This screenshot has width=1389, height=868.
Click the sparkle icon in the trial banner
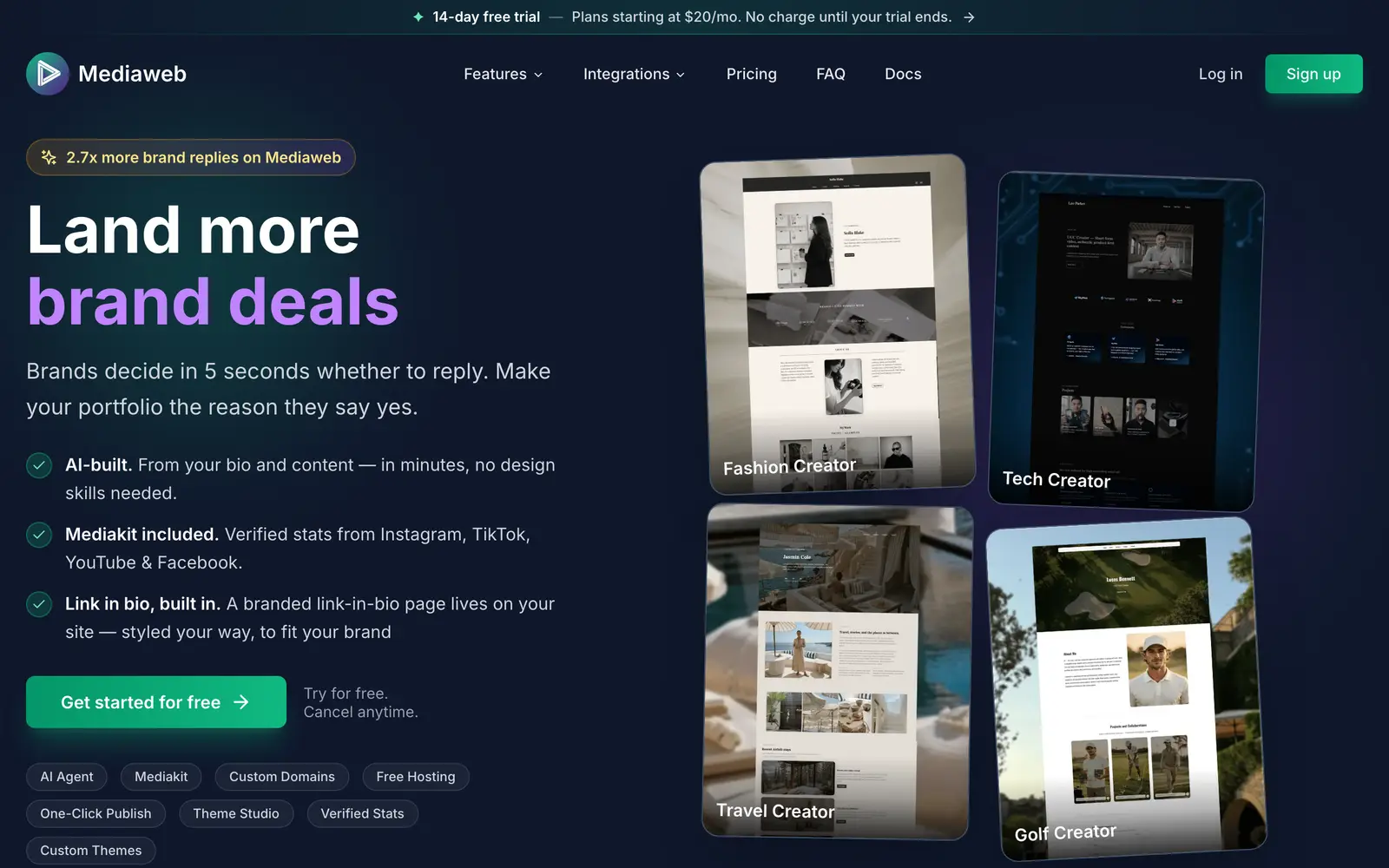pyautogui.click(x=418, y=16)
